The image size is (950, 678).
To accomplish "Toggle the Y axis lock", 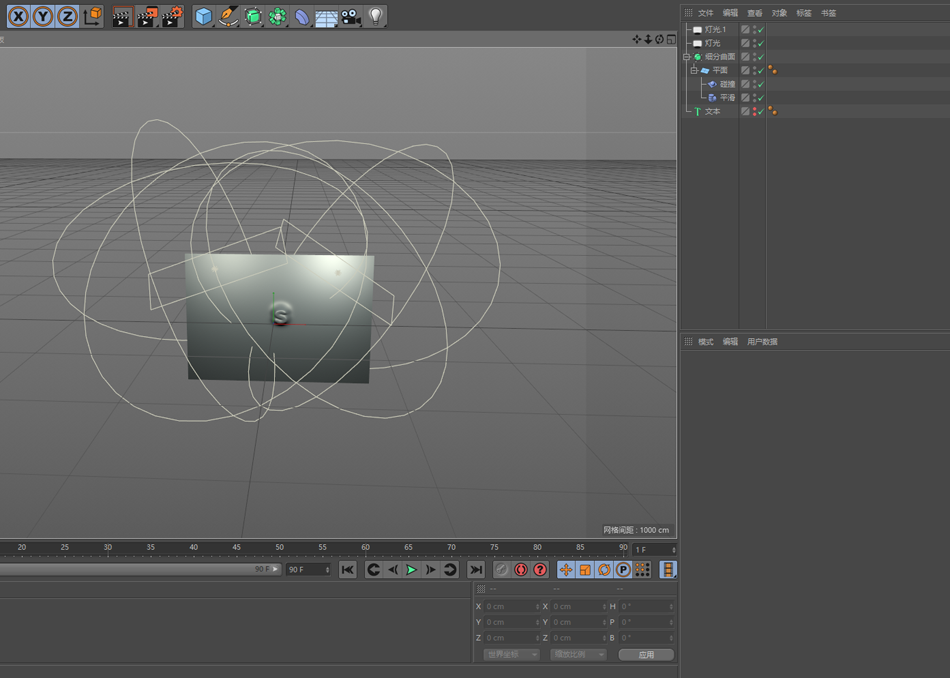I will (x=43, y=16).
